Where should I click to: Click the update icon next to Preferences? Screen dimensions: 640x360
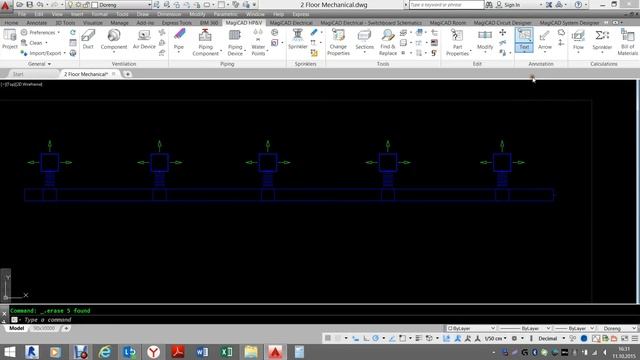pyautogui.click(x=73, y=32)
